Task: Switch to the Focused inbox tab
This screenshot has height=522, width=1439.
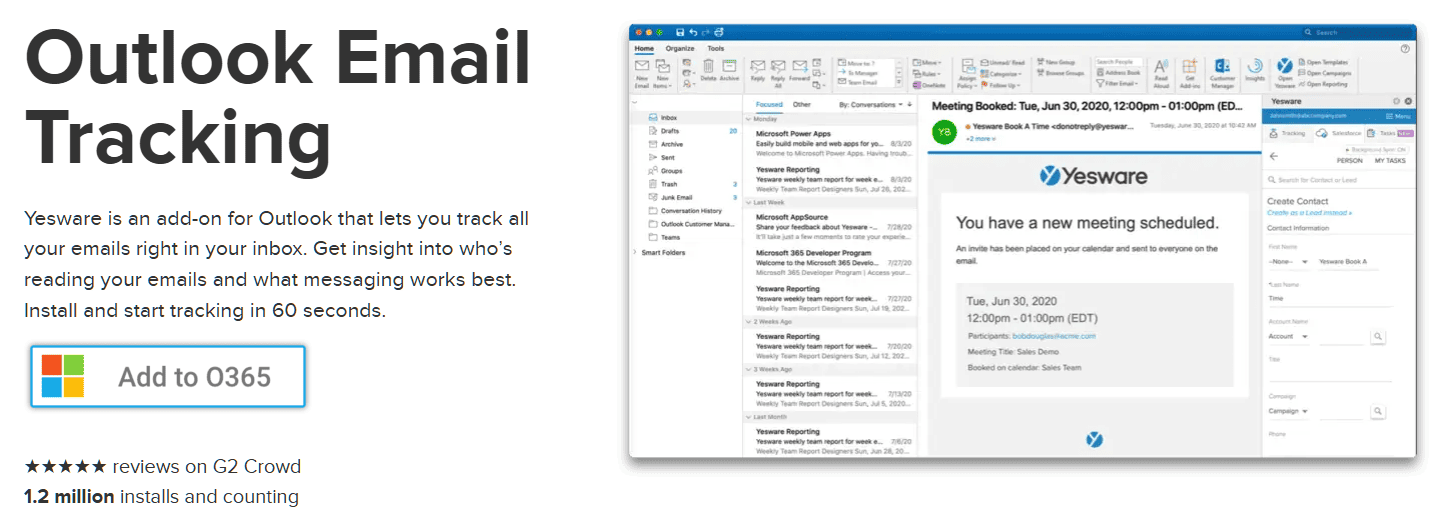Action: [x=769, y=104]
